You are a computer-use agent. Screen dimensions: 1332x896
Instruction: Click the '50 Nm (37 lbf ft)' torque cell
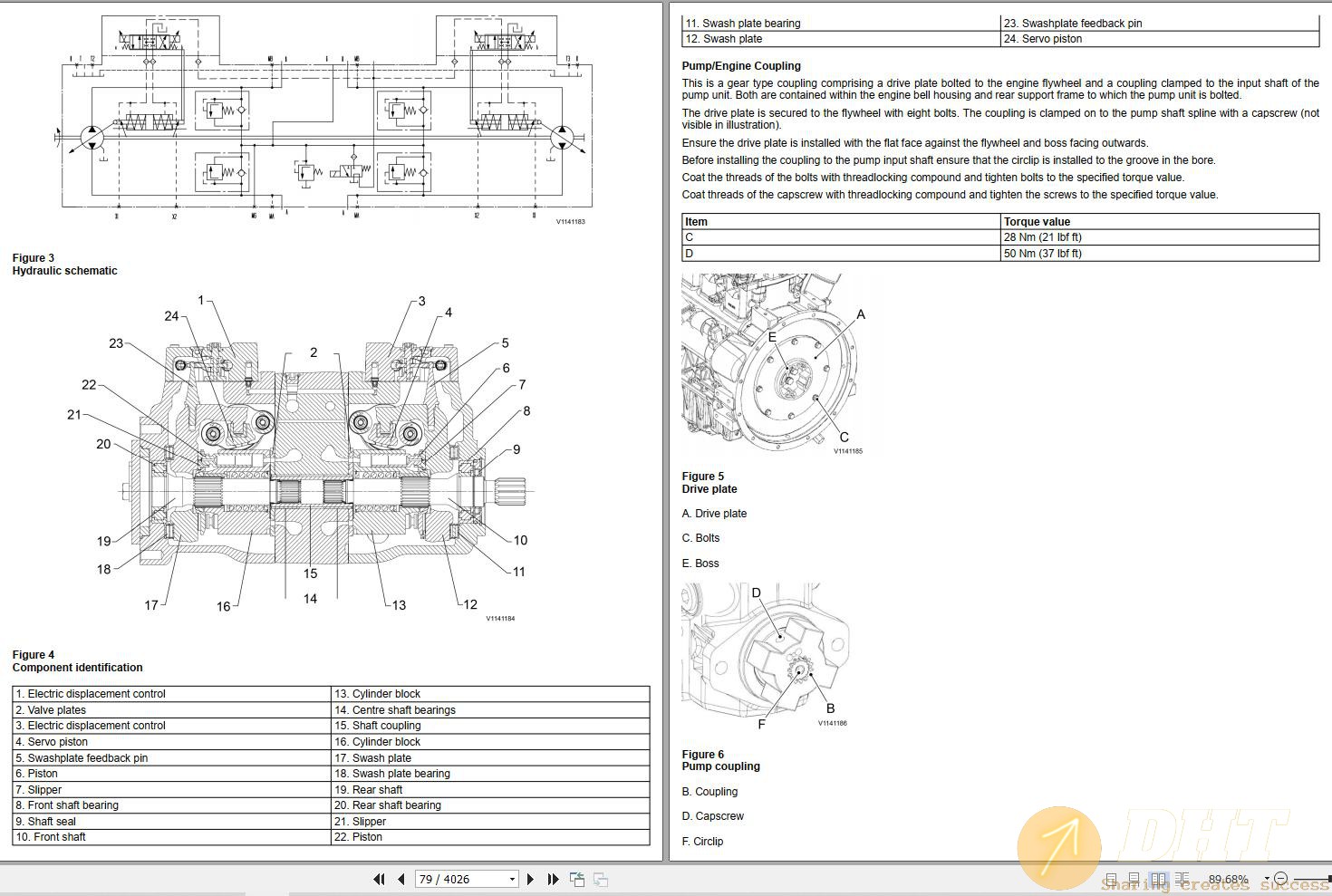click(x=1159, y=254)
